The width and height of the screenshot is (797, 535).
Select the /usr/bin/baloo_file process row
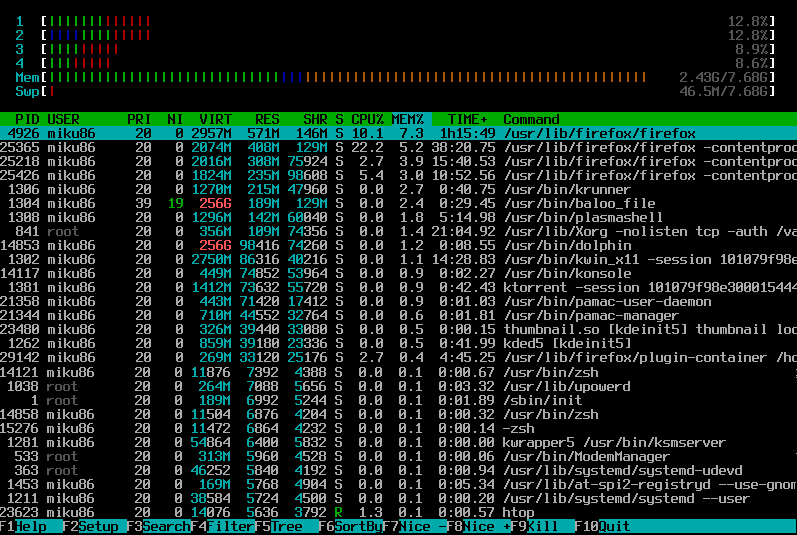pos(398,204)
